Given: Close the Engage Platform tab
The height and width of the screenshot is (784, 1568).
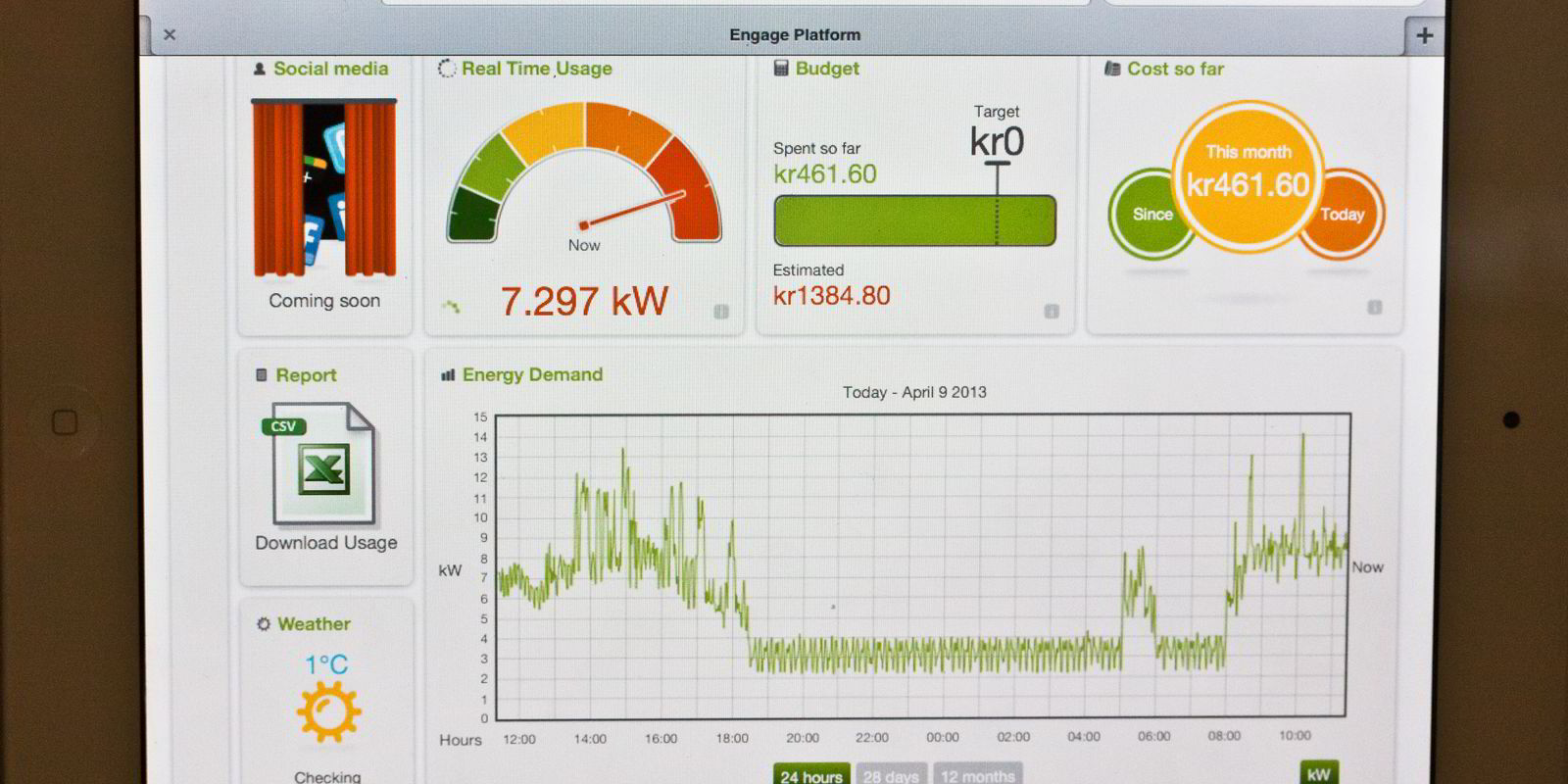Looking at the screenshot, I should tap(170, 34).
